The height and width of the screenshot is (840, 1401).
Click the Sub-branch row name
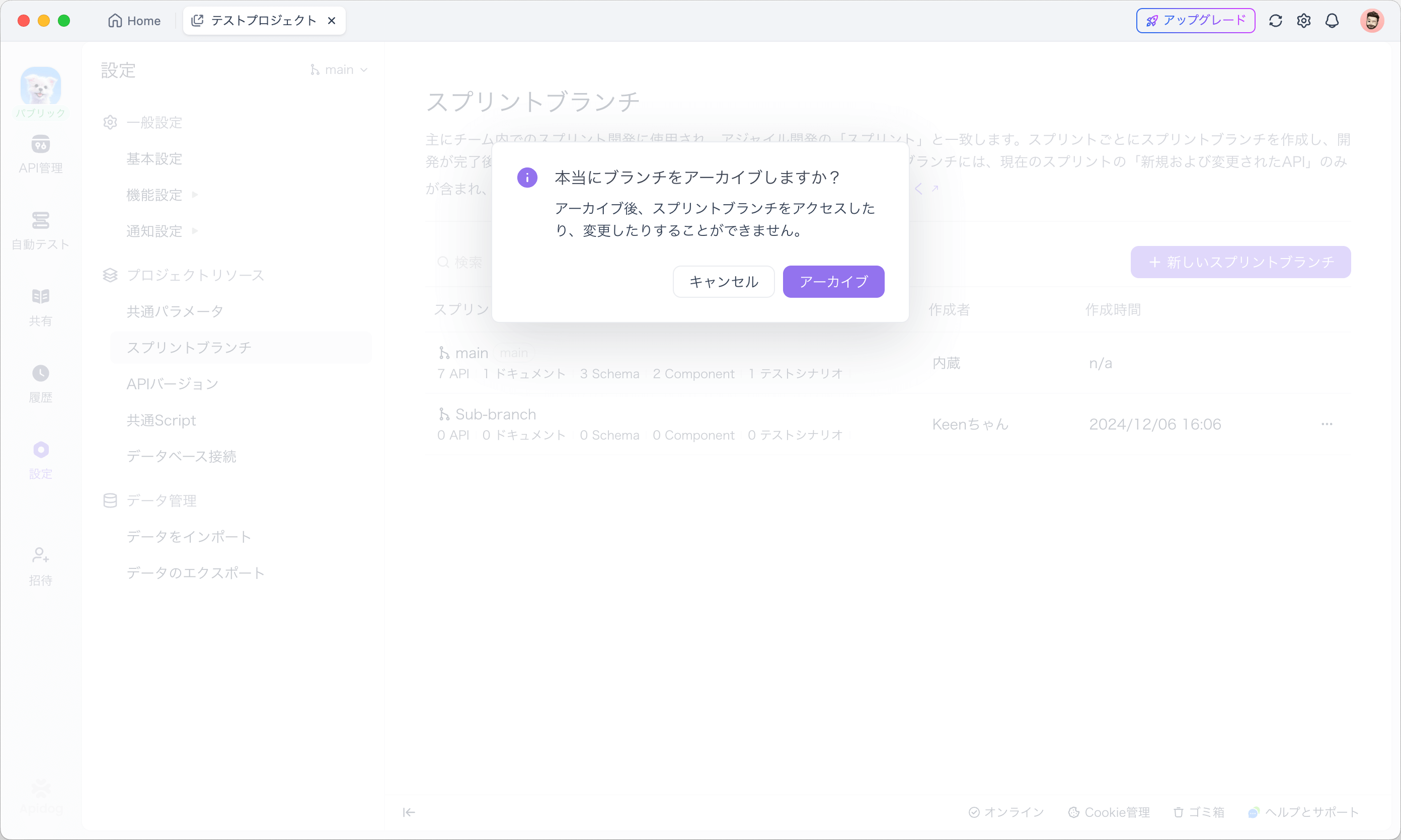[496, 414]
